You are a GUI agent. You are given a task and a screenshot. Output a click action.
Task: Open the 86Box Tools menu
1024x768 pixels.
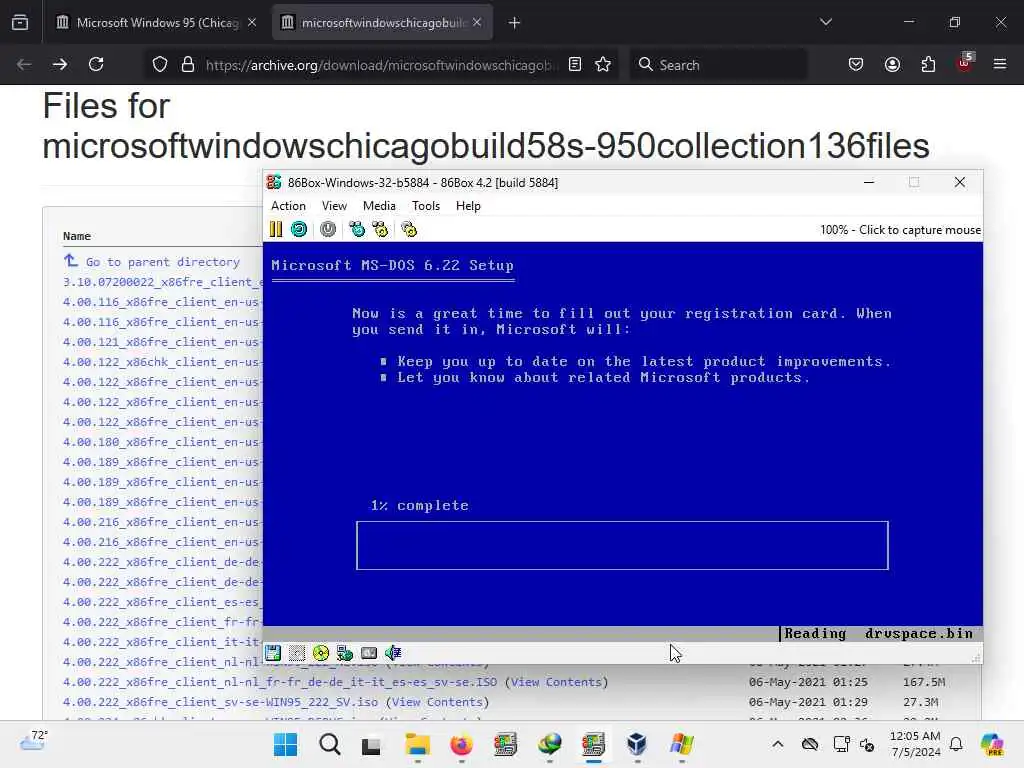(426, 206)
